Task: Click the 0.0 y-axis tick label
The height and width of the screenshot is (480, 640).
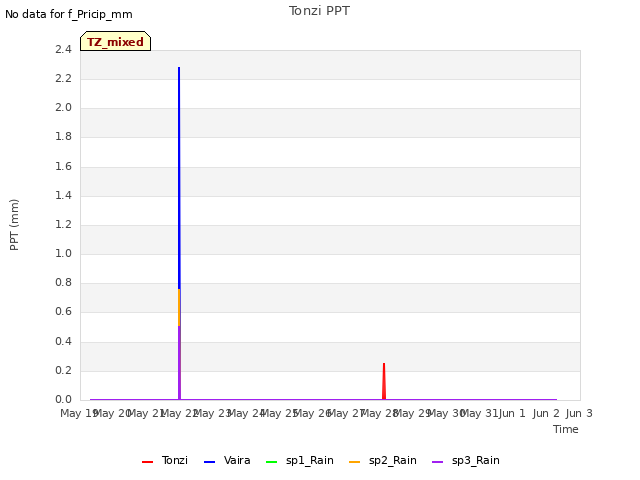Action: point(63,399)
